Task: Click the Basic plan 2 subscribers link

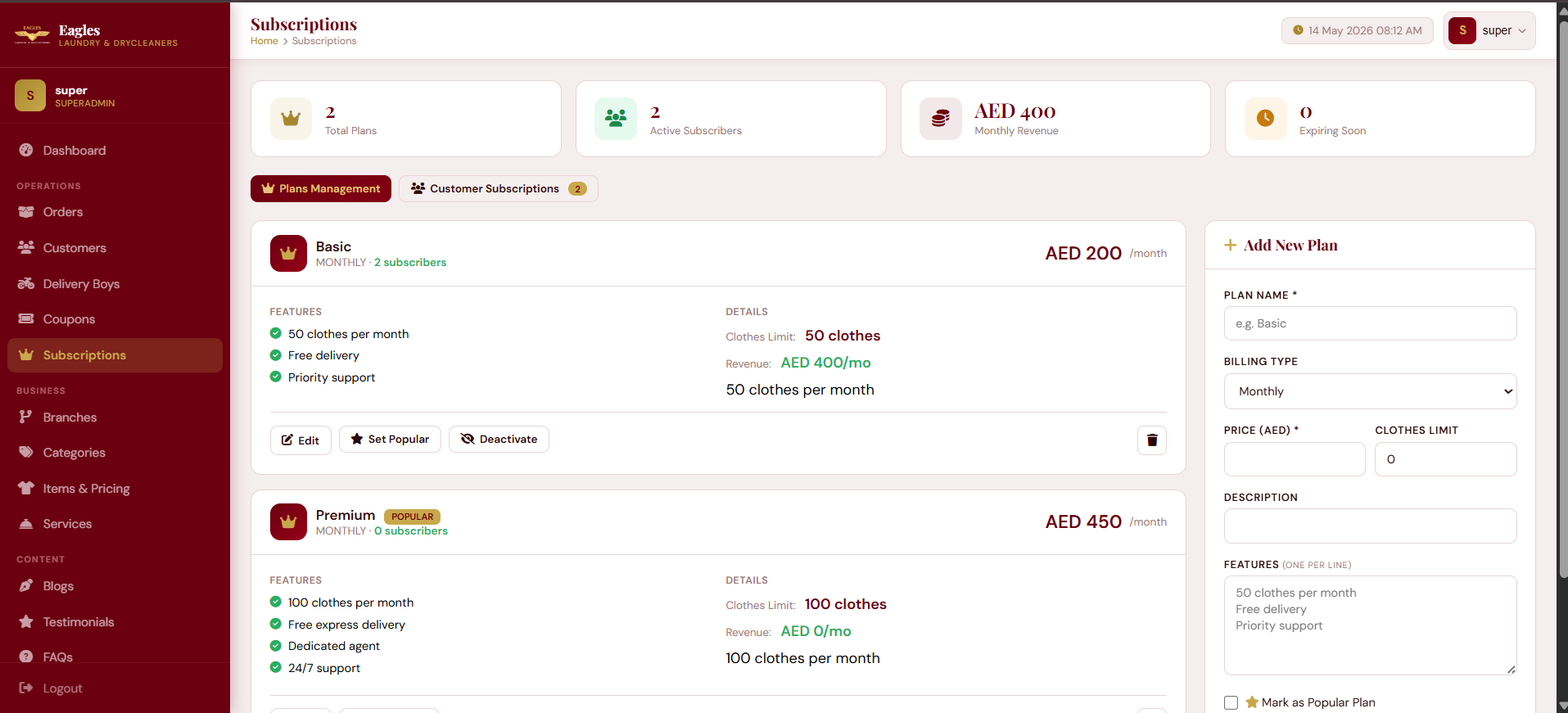Action: [x=410, y=263]
